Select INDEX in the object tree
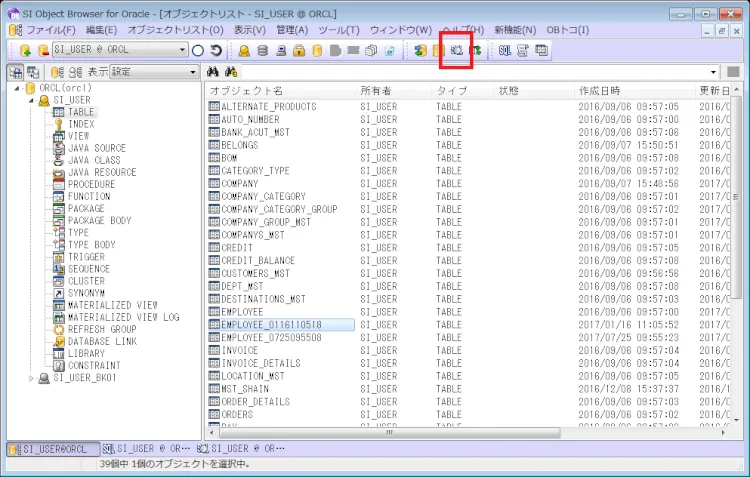This screenshot has width=750, height=477. tap(81, 124)
